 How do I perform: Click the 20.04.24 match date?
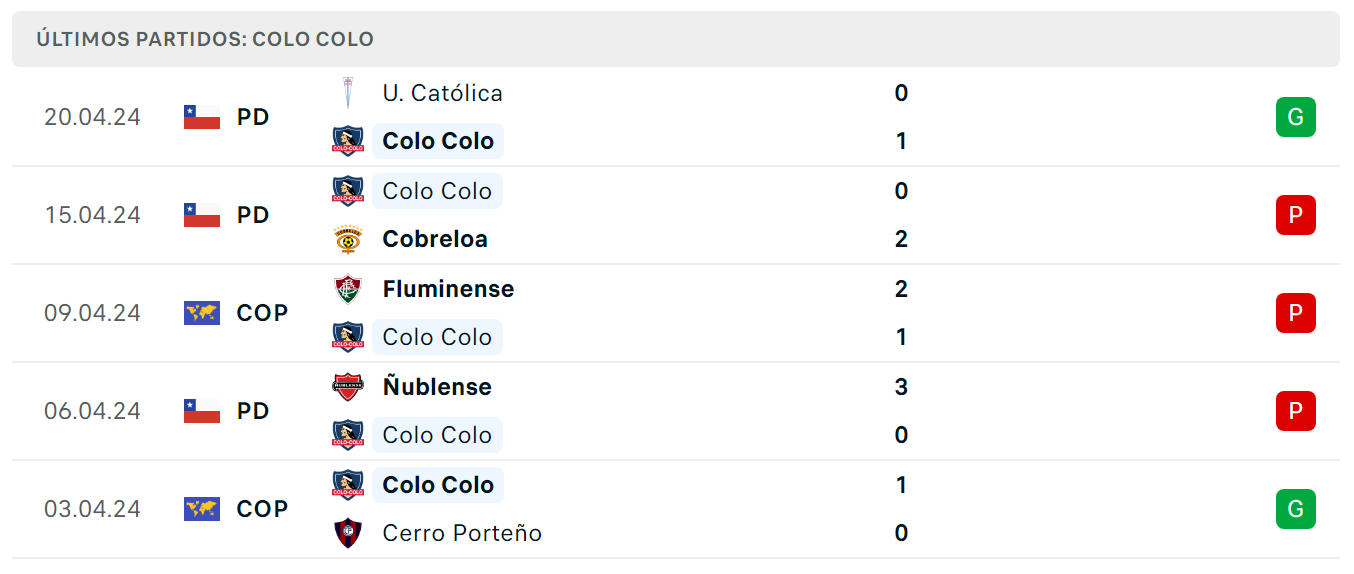click(92, 117)
